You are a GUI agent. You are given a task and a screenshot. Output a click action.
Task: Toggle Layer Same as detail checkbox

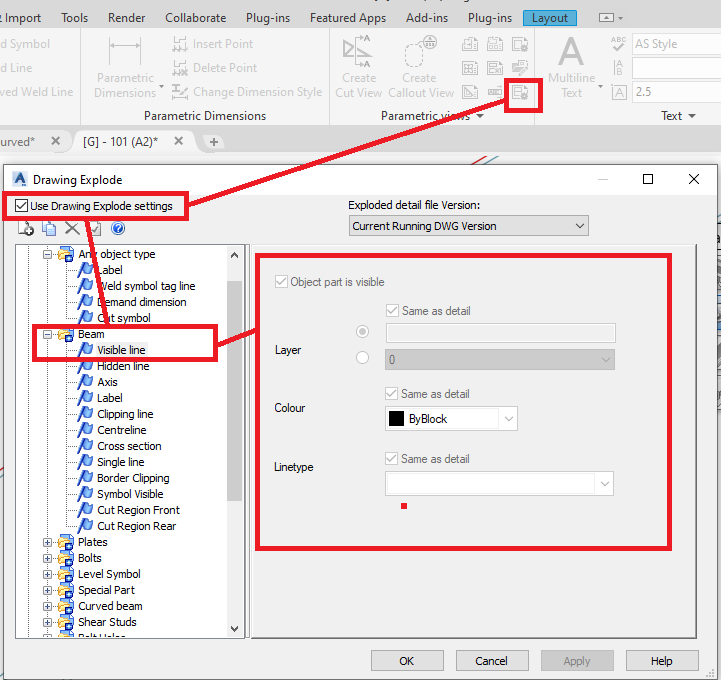point(392,311)
